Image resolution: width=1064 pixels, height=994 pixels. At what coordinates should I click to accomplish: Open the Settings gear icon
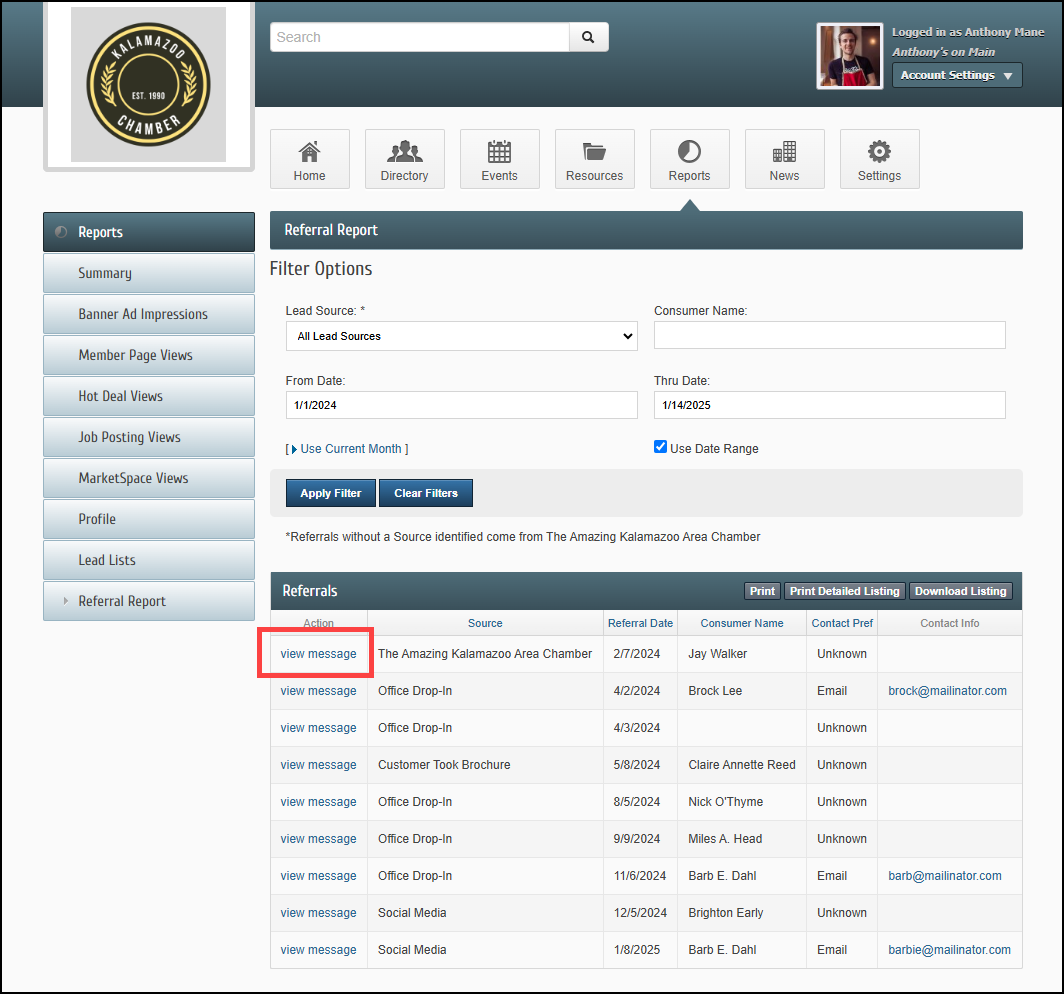tap(879, 152)
